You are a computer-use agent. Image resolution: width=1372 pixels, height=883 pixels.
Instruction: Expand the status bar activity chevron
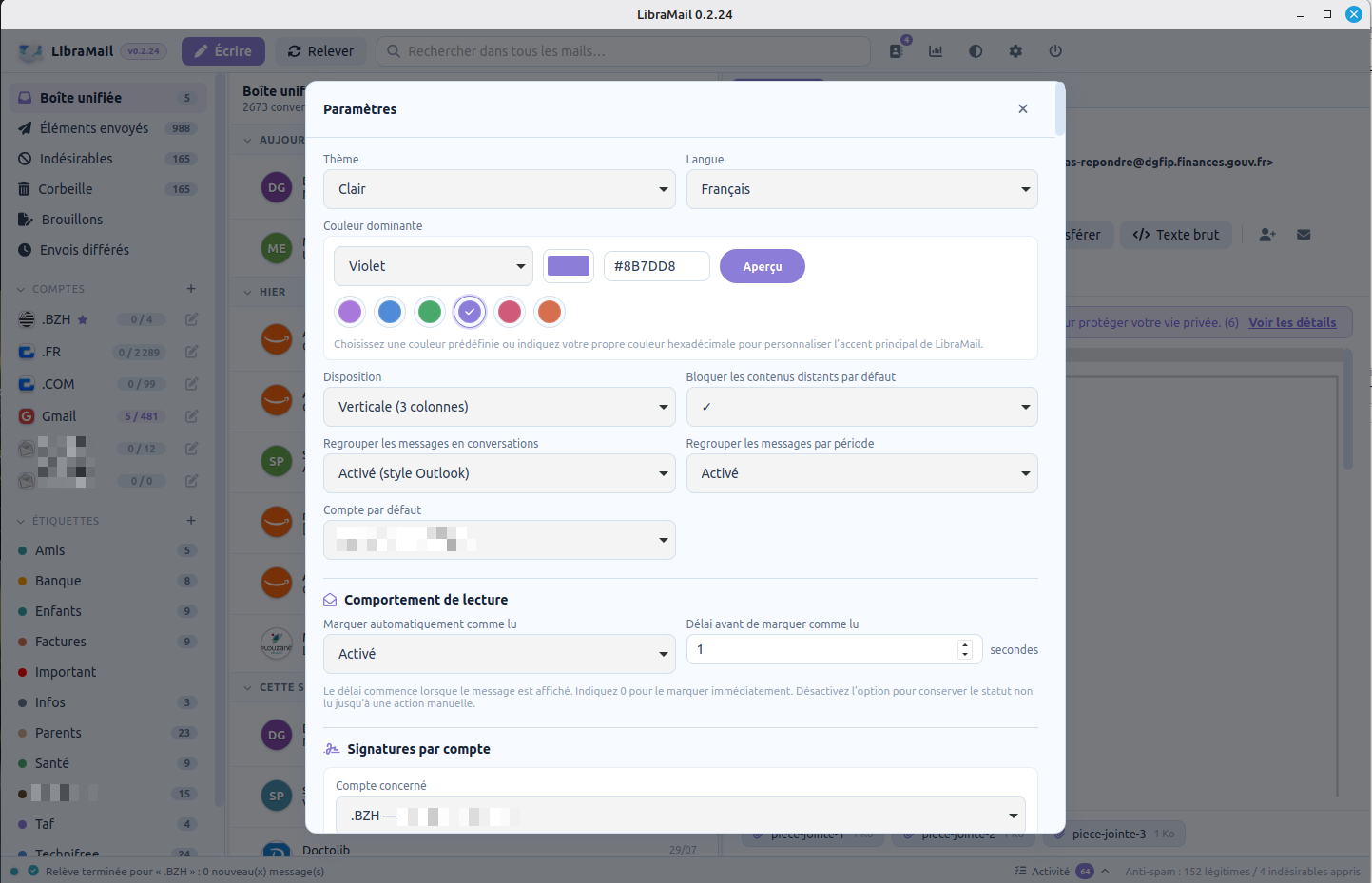pos(1105,872)
